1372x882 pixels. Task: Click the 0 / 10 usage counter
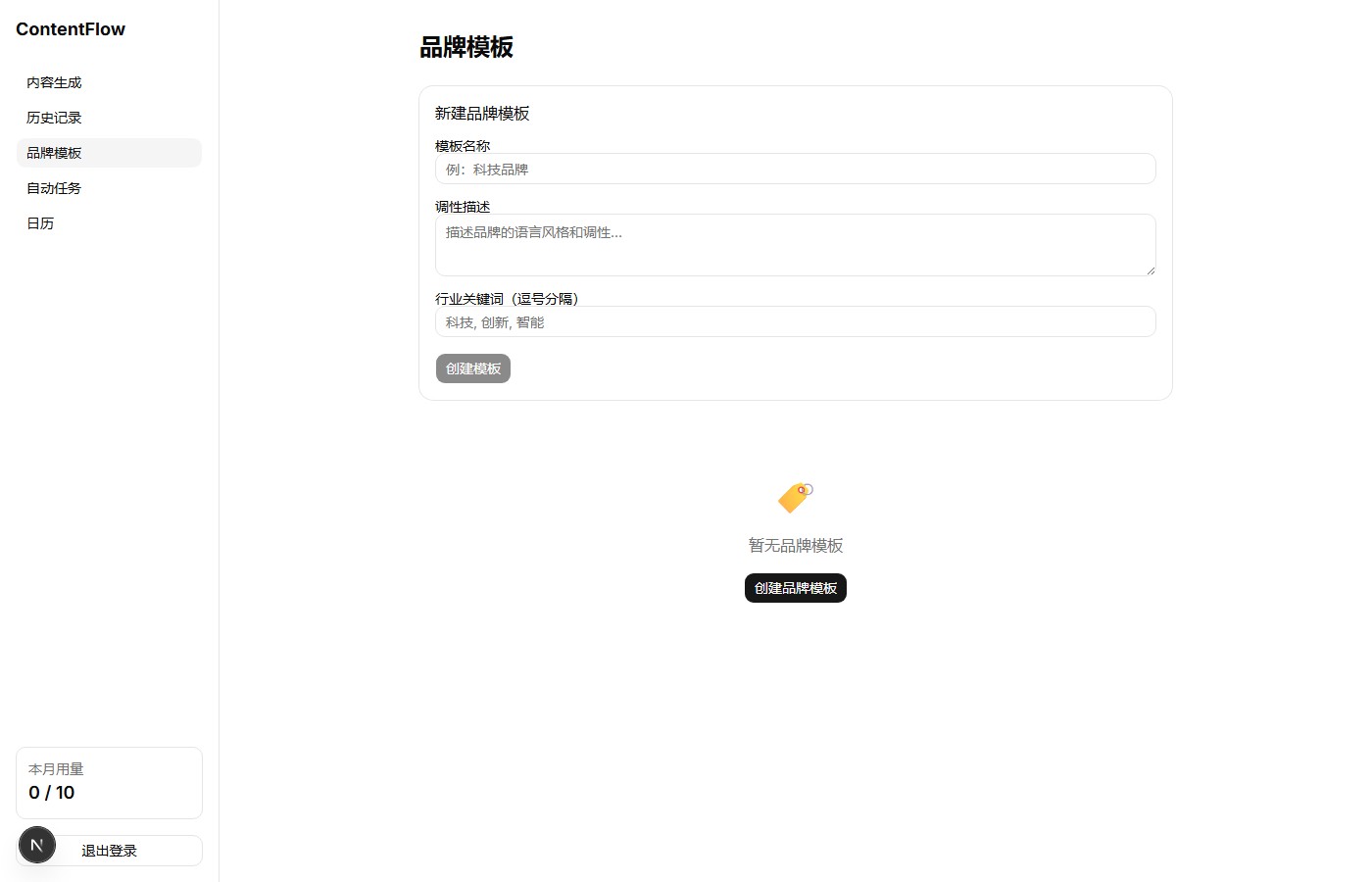coord(51,793)
